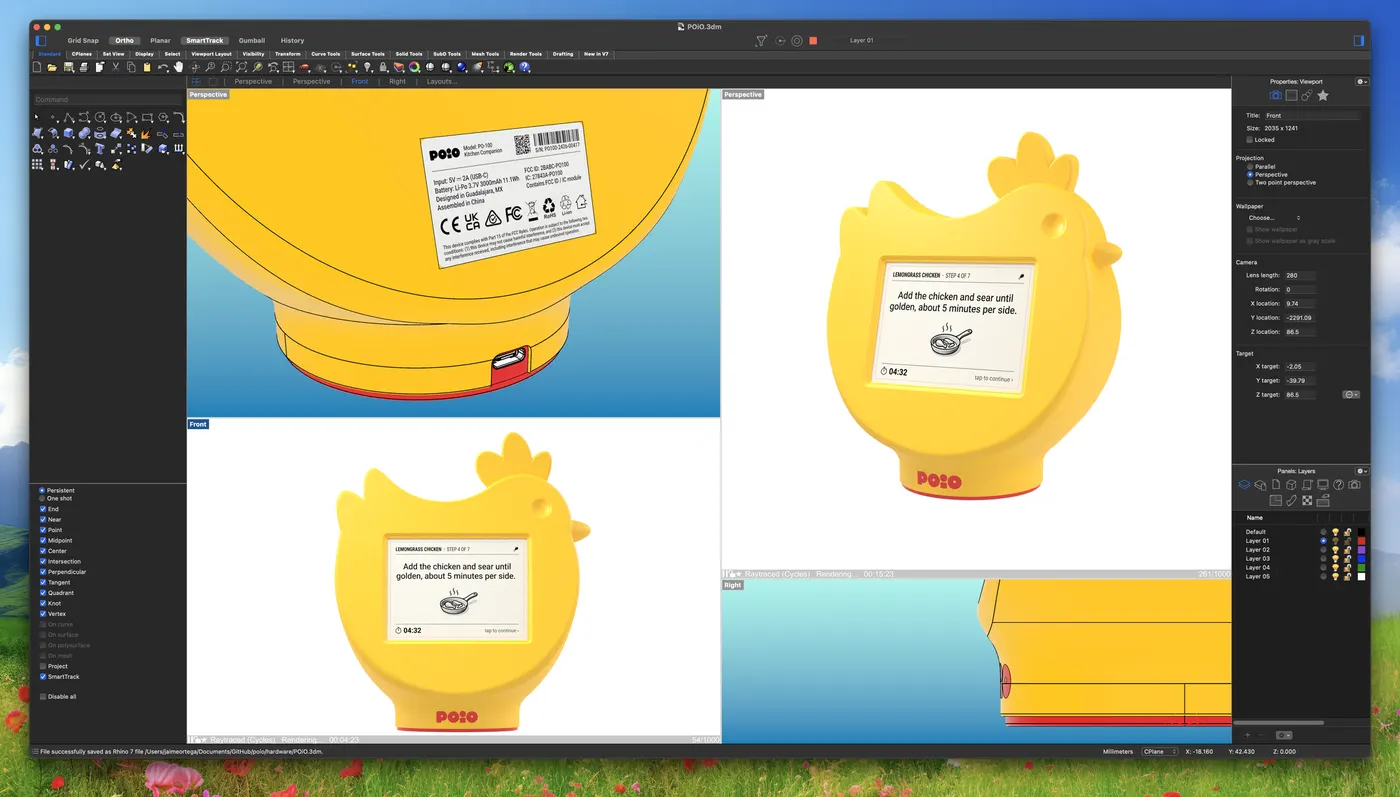
Task: Click the Save disk icon in toolbar
Action: click(x=69, y=67)
